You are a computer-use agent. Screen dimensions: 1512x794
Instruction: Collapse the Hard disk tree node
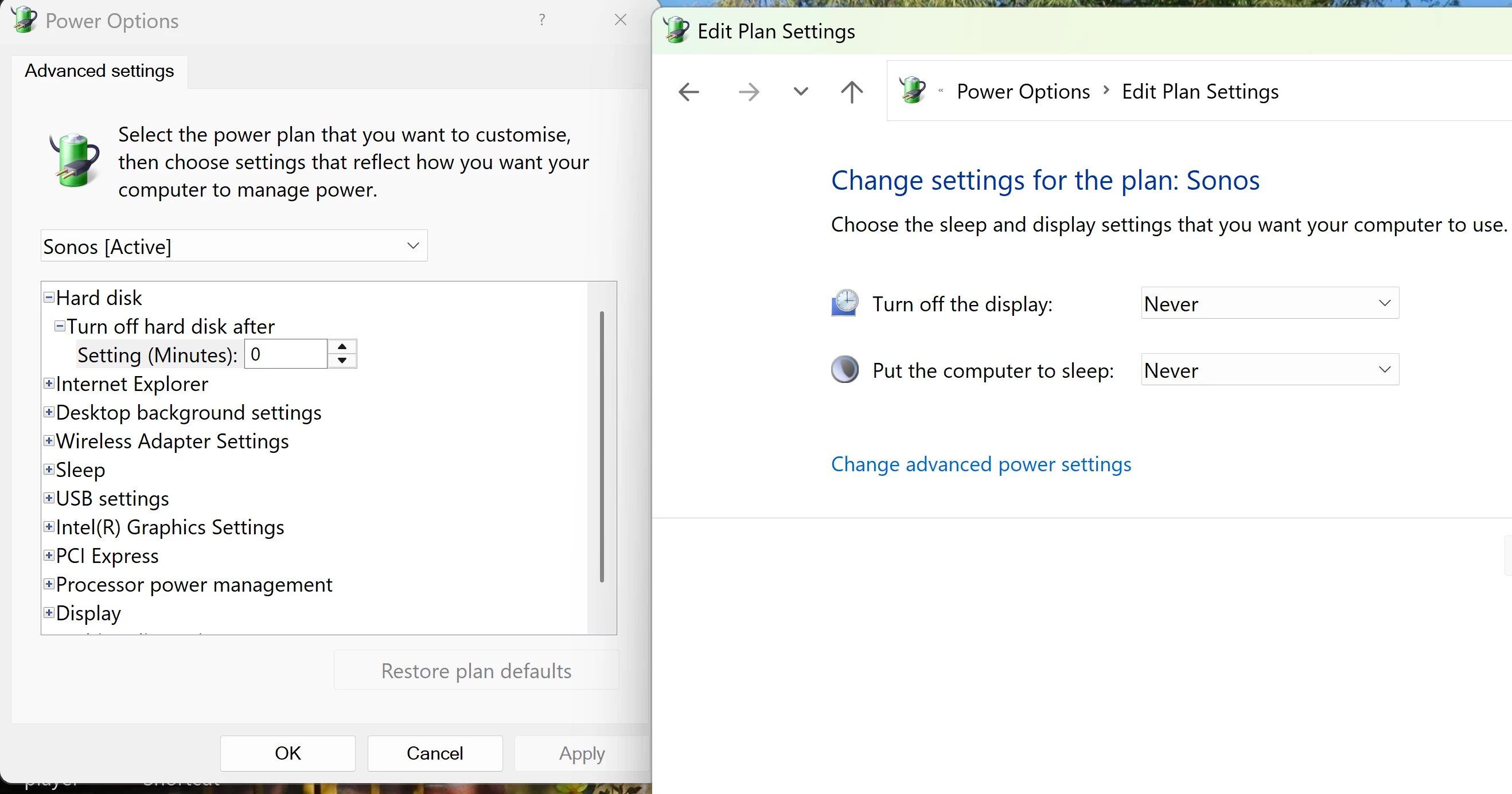(49, 298)
